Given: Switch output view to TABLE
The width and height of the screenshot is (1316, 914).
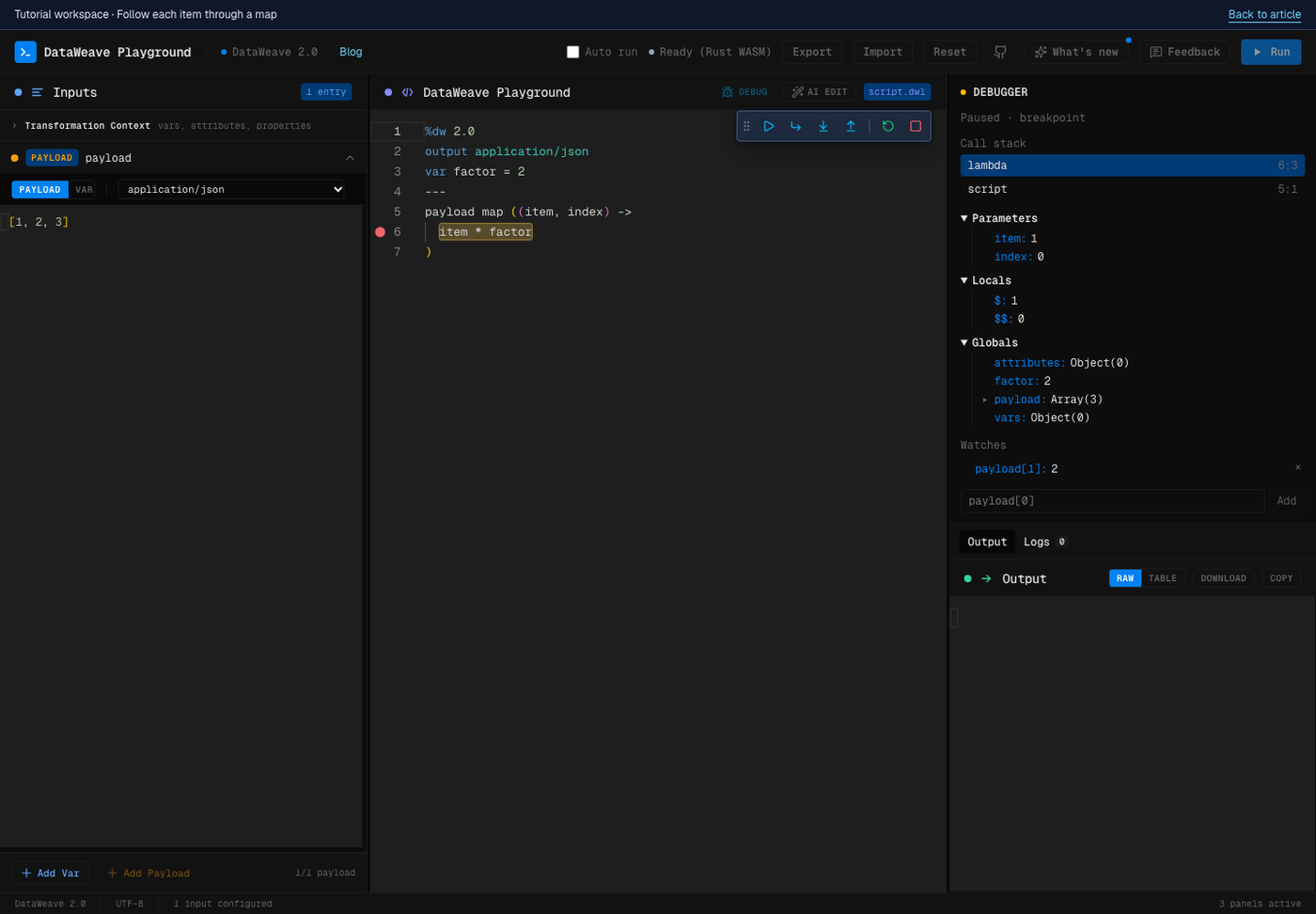Looking at the screenshot, I should (x=1163, y=578).
